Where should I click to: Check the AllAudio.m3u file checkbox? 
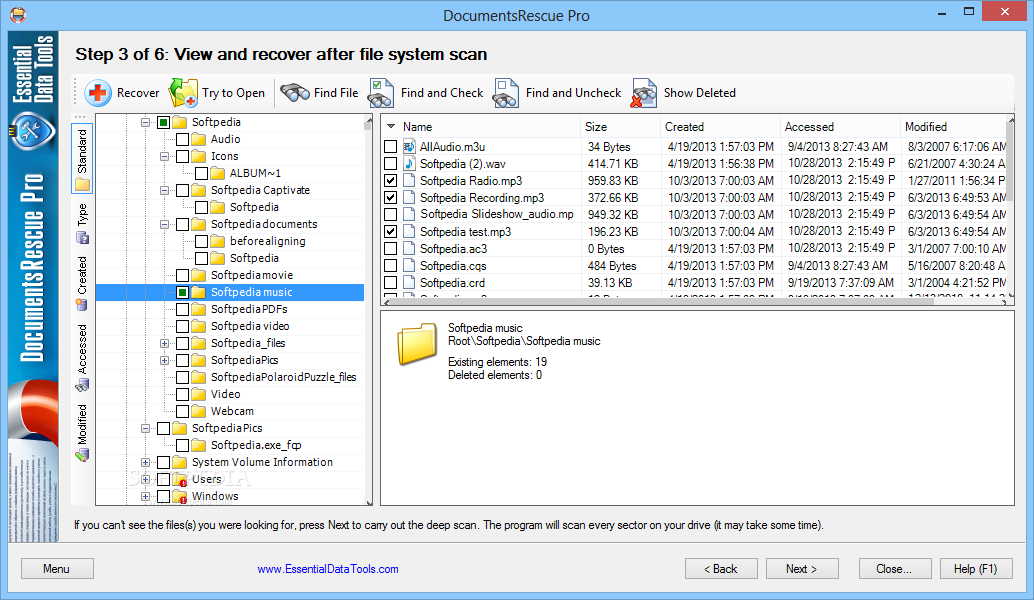390,146
